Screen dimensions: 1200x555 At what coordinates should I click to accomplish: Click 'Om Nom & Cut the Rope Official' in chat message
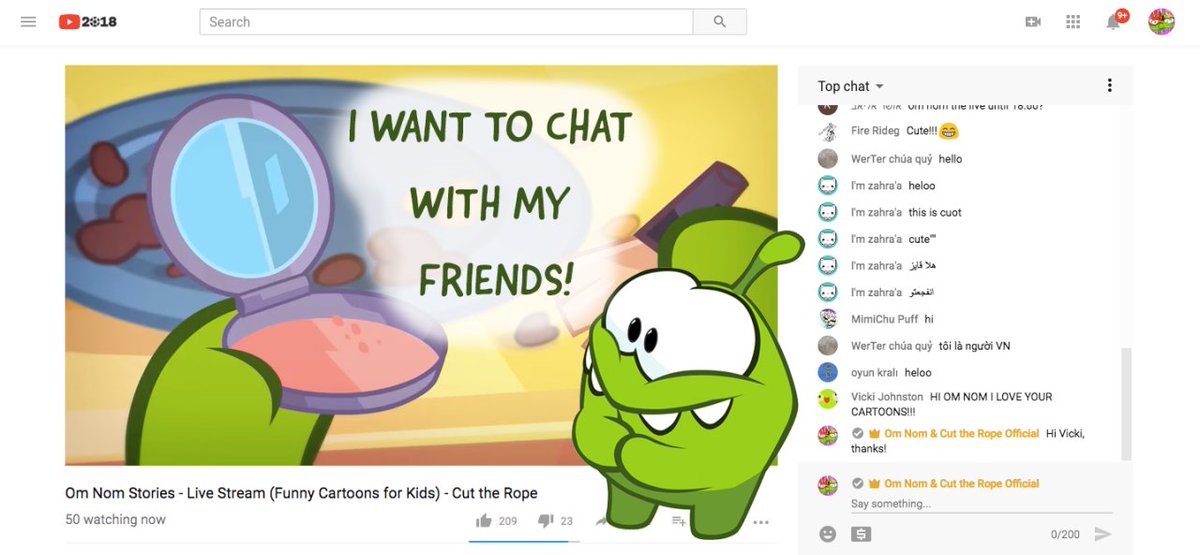pos(961,433)
